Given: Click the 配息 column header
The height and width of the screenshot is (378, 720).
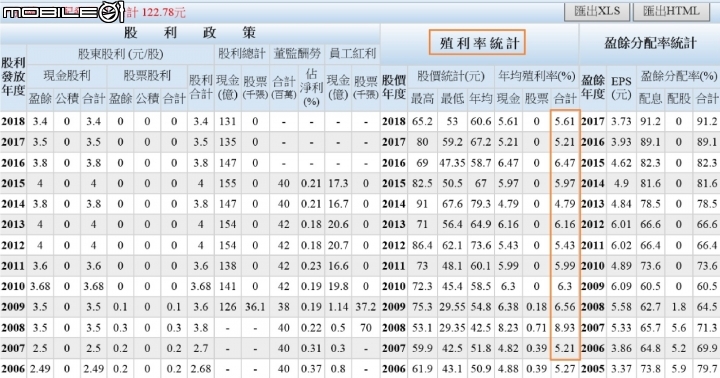Looking at the screenshot, I should click(650, 98).
